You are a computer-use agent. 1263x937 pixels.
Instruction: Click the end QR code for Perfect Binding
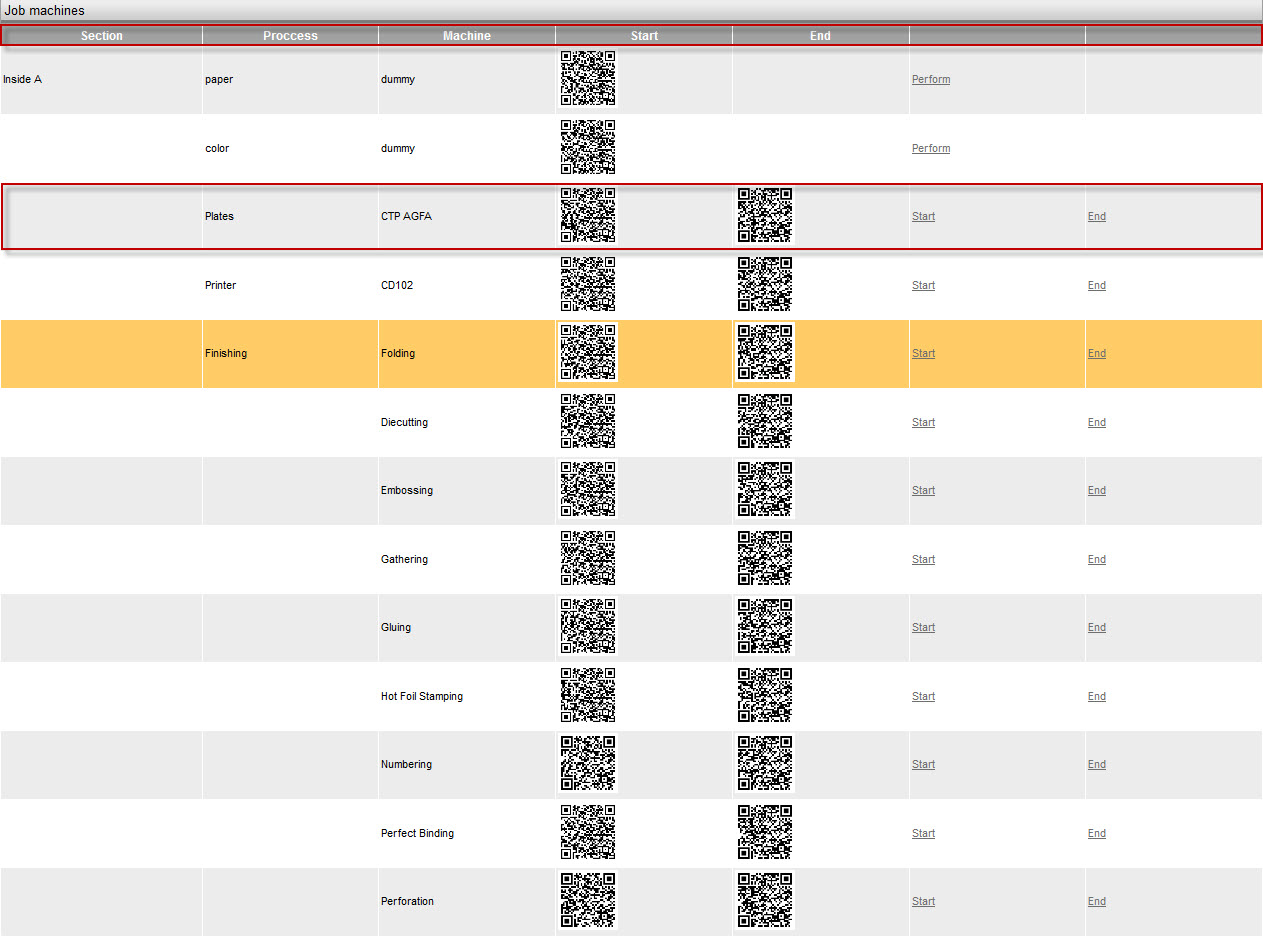pyautogui.click(x=765, y=832)
